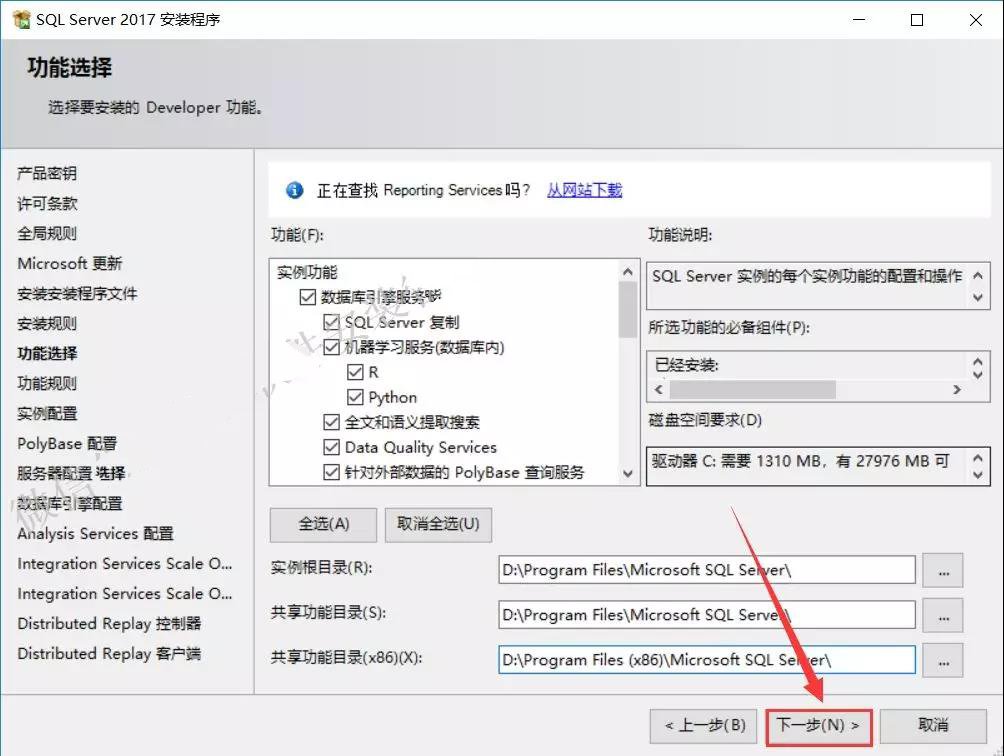Screen dimensions: 1004x756
Task: Click 下一步(N) button
Action: click(x=818, y=726)
